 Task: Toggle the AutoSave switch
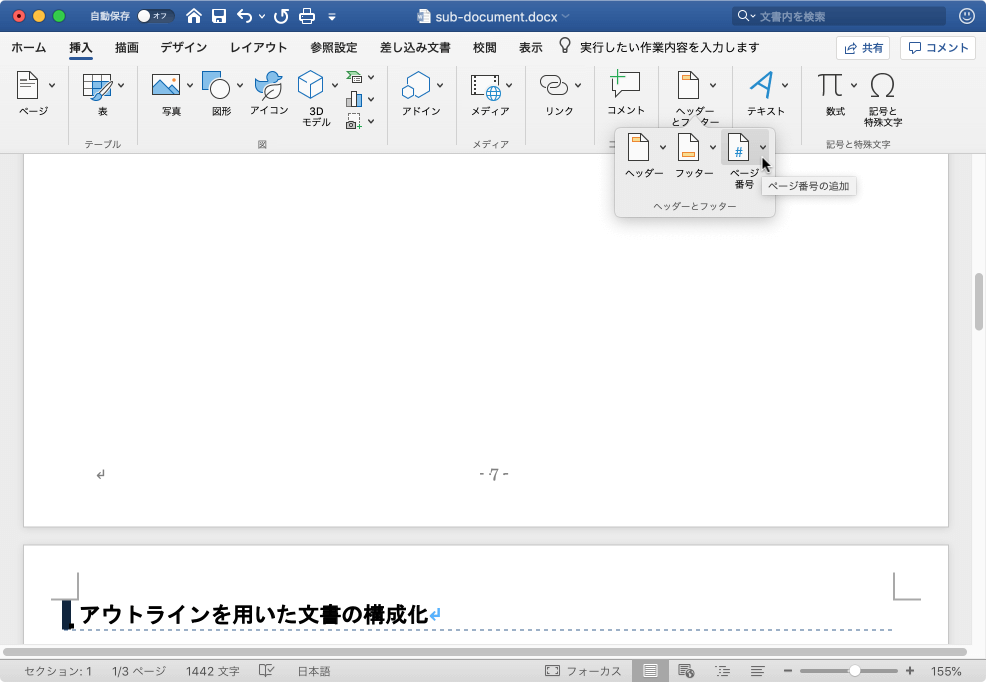(155, 16)
